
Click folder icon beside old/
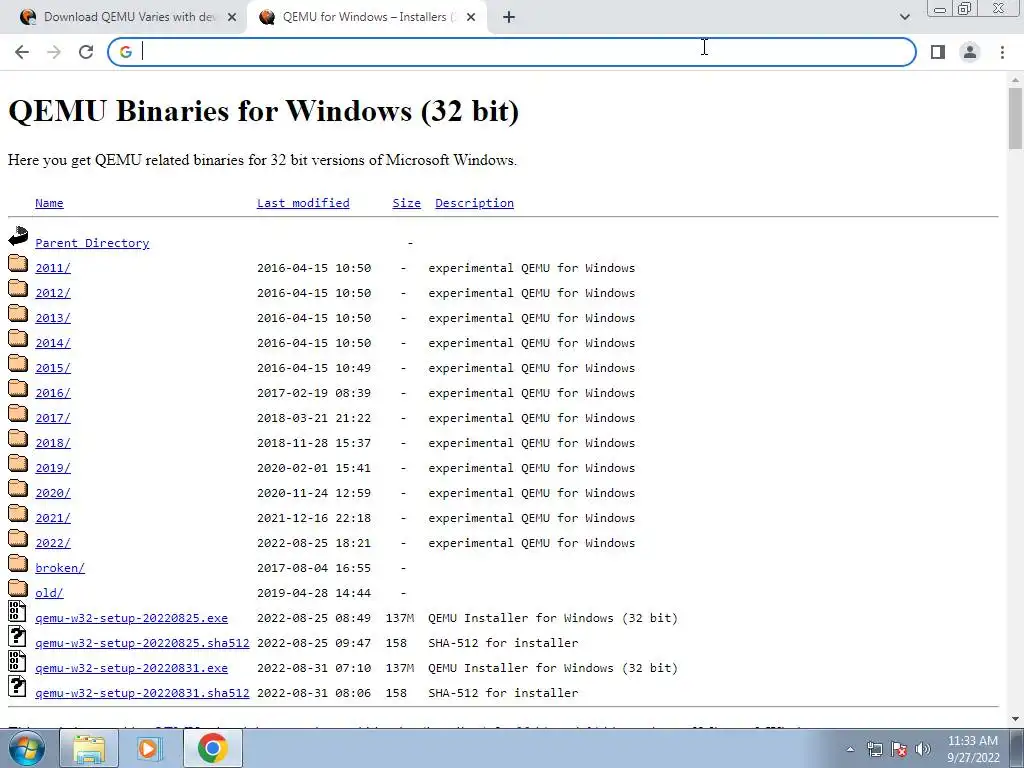pyautogui.click(x=18, y=588)
